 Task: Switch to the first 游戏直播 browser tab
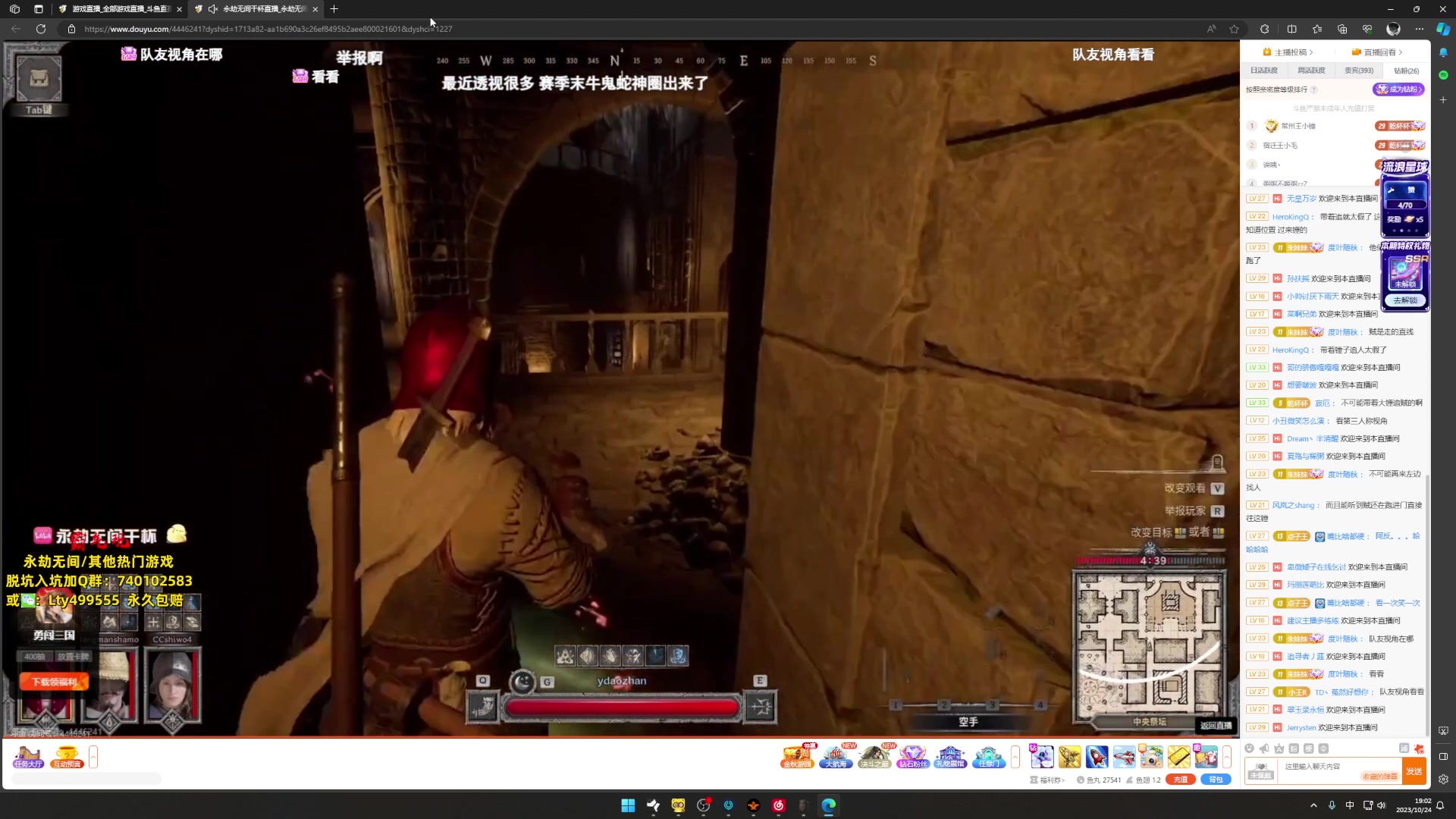click(120, 9)
